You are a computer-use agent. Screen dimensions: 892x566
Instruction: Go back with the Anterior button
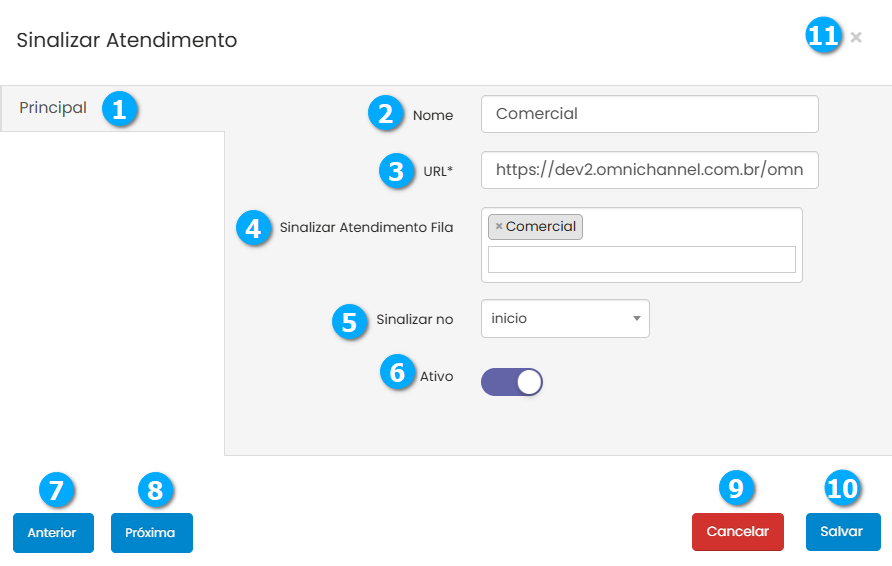click(x=52, y=533)
